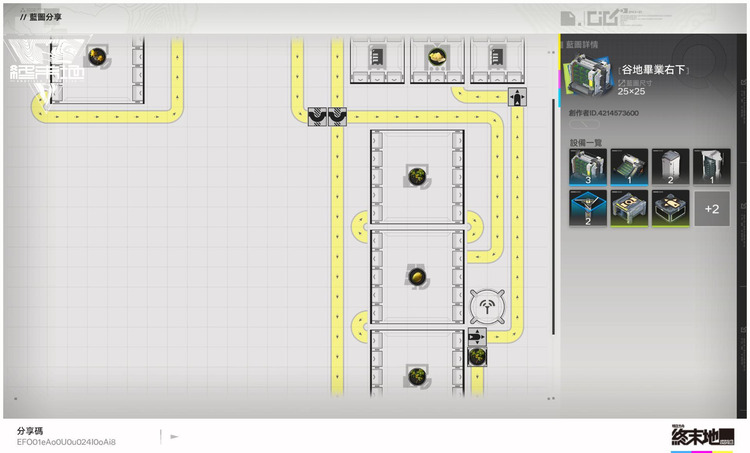Click the blueprint size edit icon beside 25×25

pyautogui.click(x=622, y=81)
